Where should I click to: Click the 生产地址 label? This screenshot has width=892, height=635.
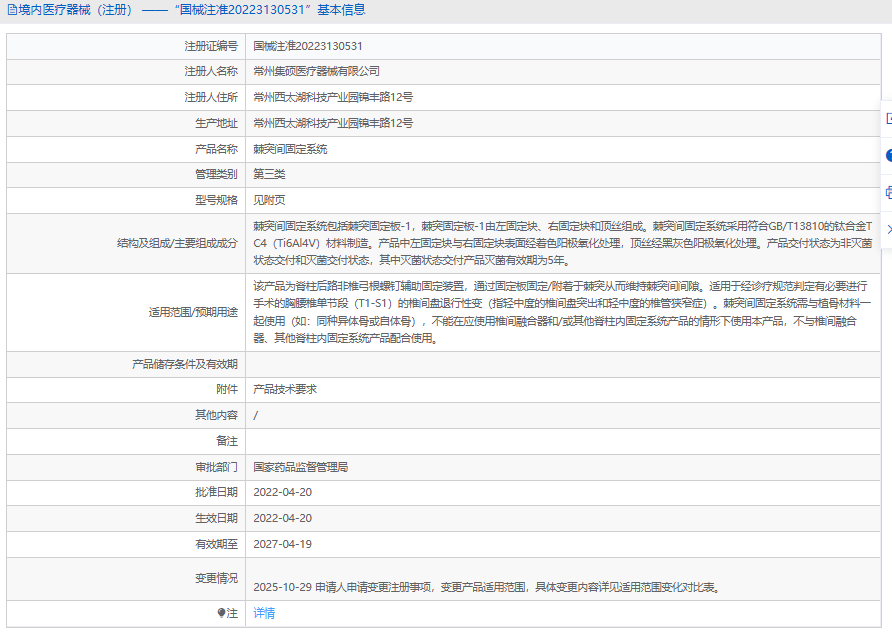point(216,123)
